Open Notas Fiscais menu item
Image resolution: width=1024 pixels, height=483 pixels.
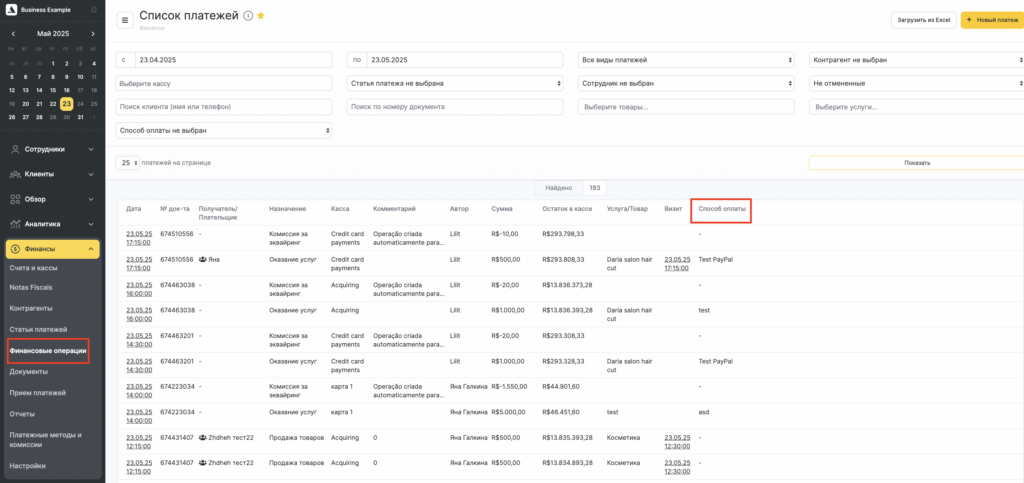[31, 287]
